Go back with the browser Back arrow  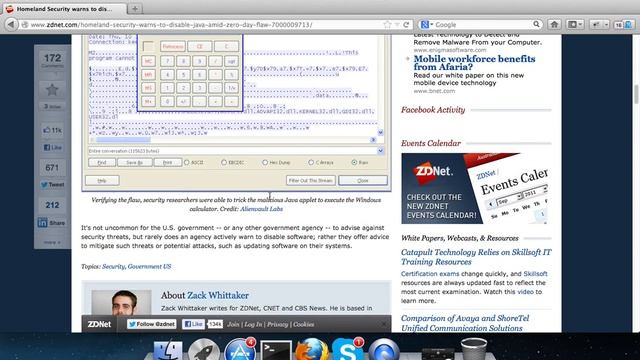point(11,24)
